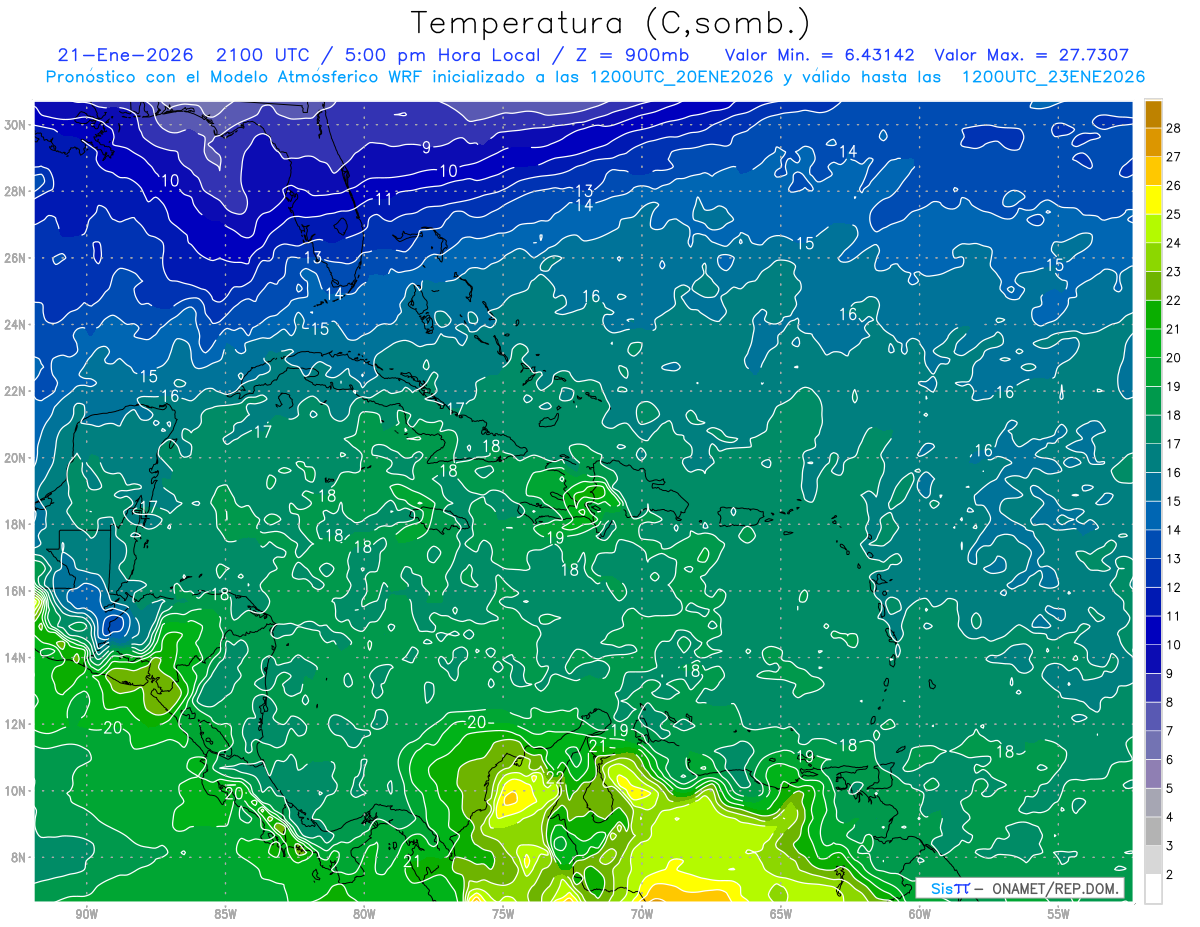The image size is (1200, 927).
Task: Click the date "21-Ene-2026" in header
Action: point(125,56)
